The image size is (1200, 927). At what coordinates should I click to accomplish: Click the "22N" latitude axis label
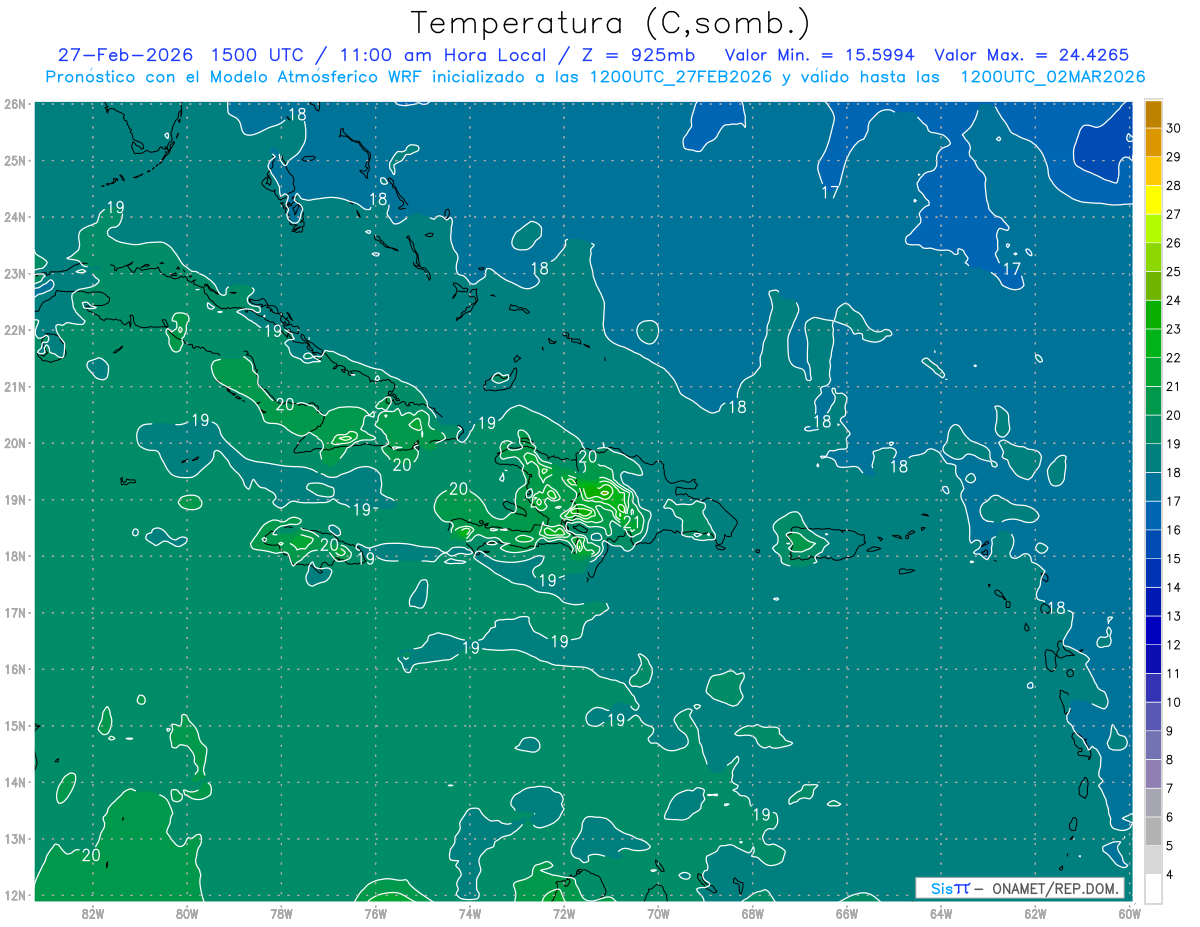point(15,330)
